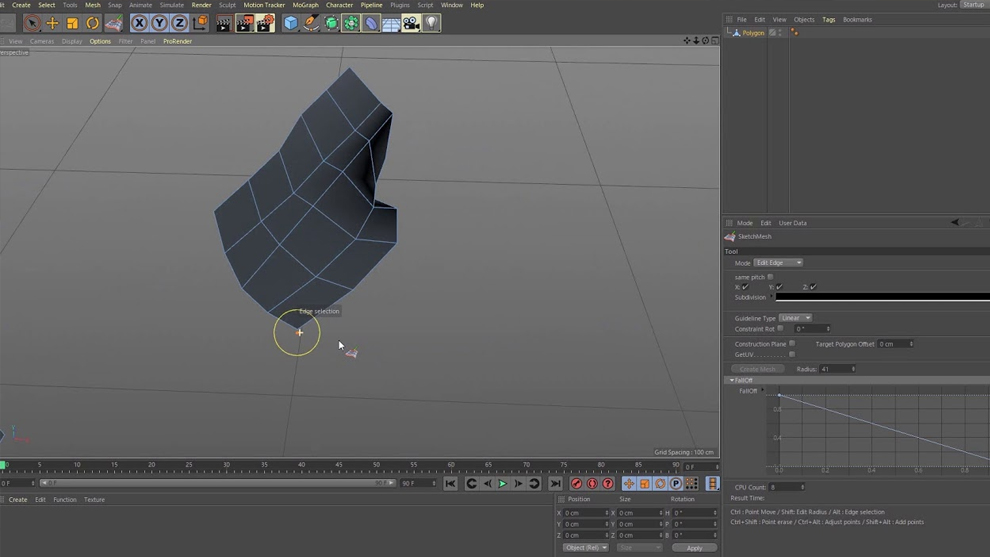Viewport: 990px width, 557px height.
Task: Open Attribute Manager User Data menu
Action: click(x=792, y=223)
